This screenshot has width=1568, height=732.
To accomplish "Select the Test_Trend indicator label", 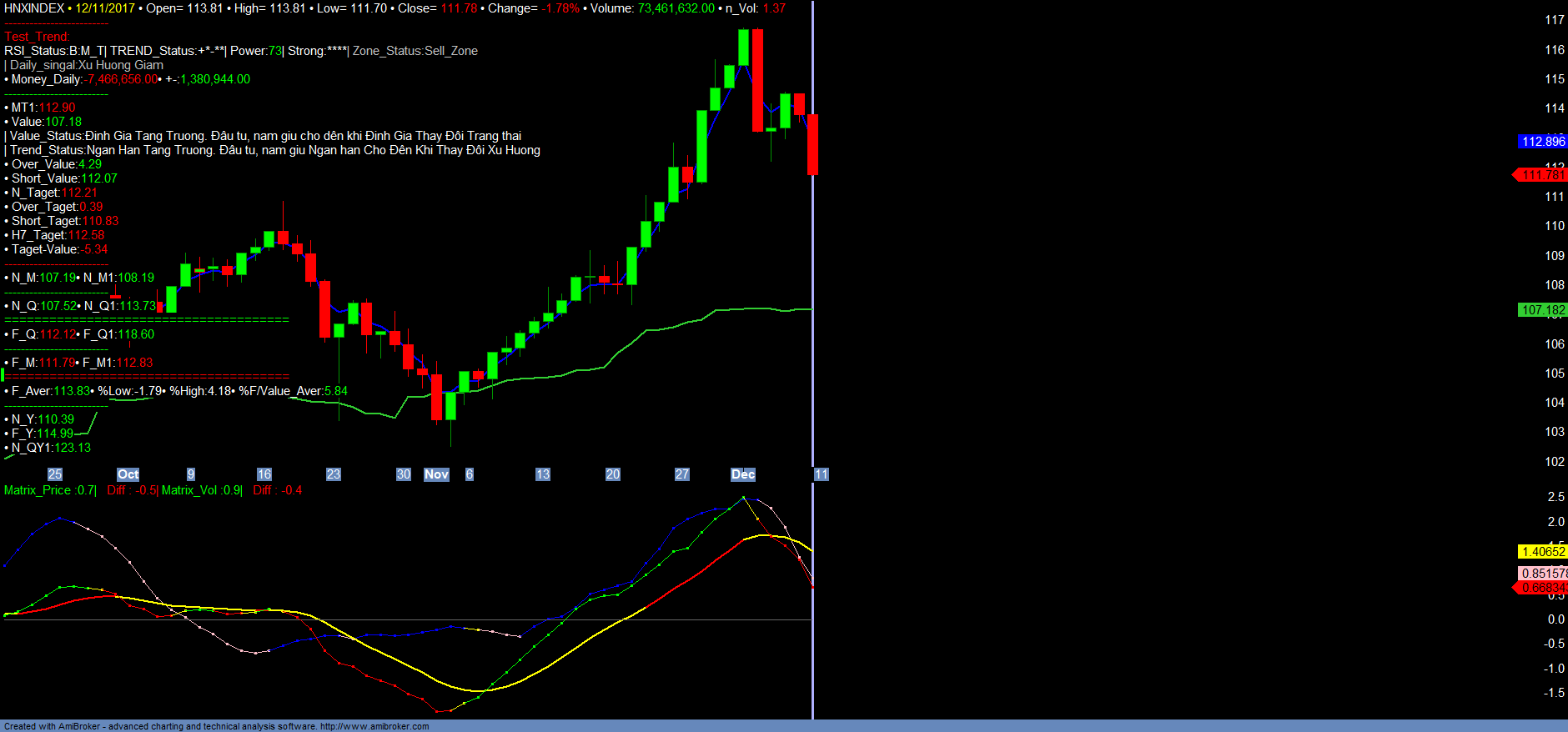I will [x=37, y=37].
